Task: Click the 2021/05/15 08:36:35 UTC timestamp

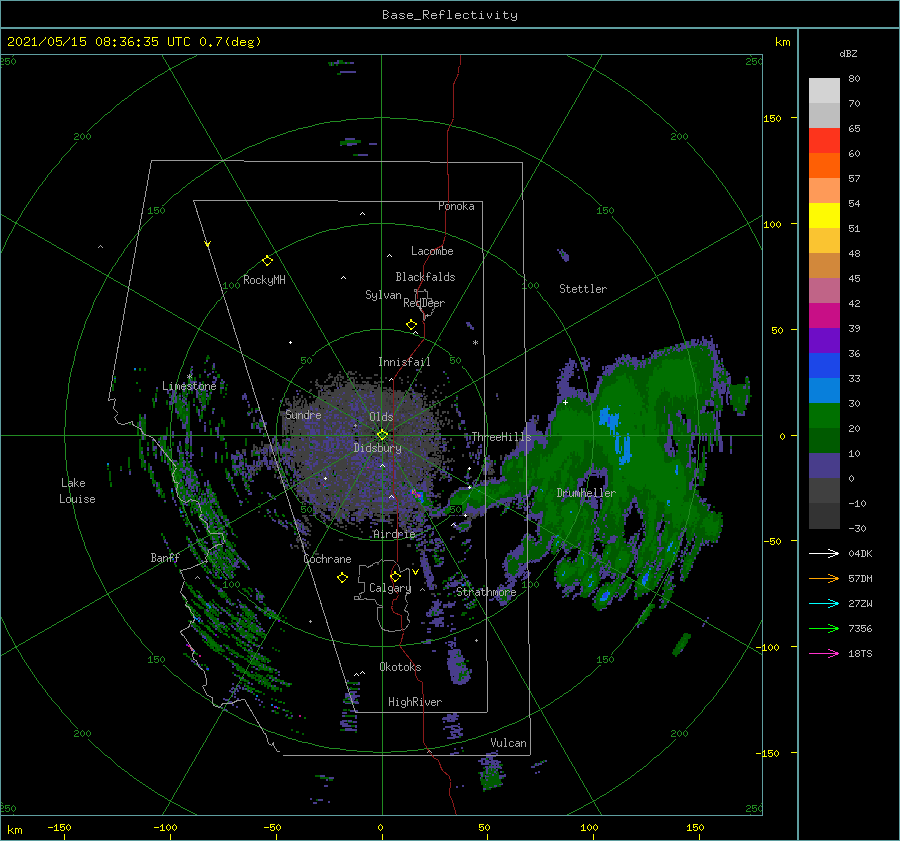Action: (99, 41)
